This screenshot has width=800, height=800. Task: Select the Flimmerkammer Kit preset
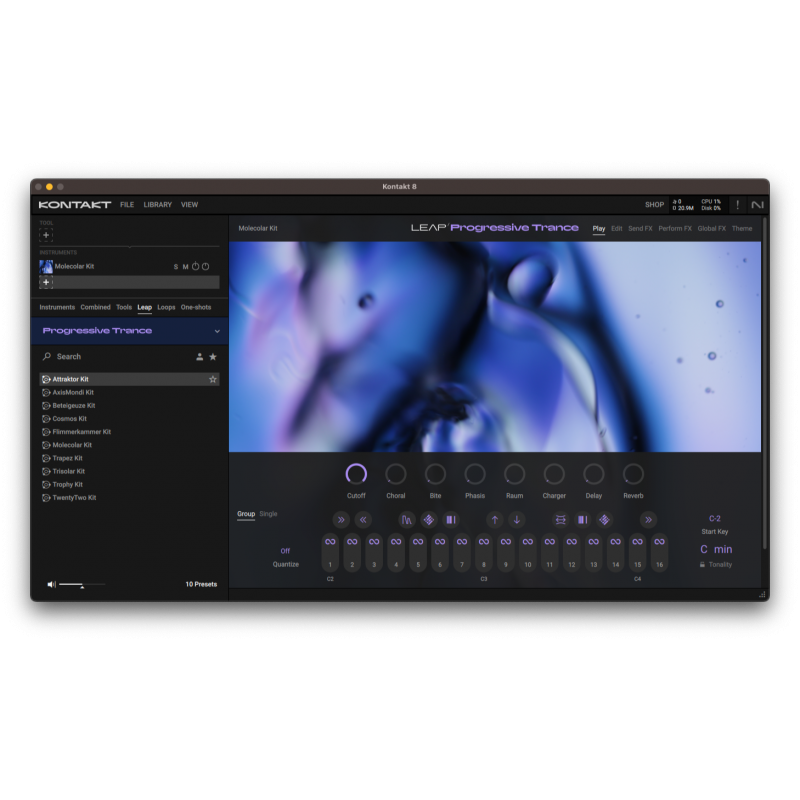[x=130, y=432]
